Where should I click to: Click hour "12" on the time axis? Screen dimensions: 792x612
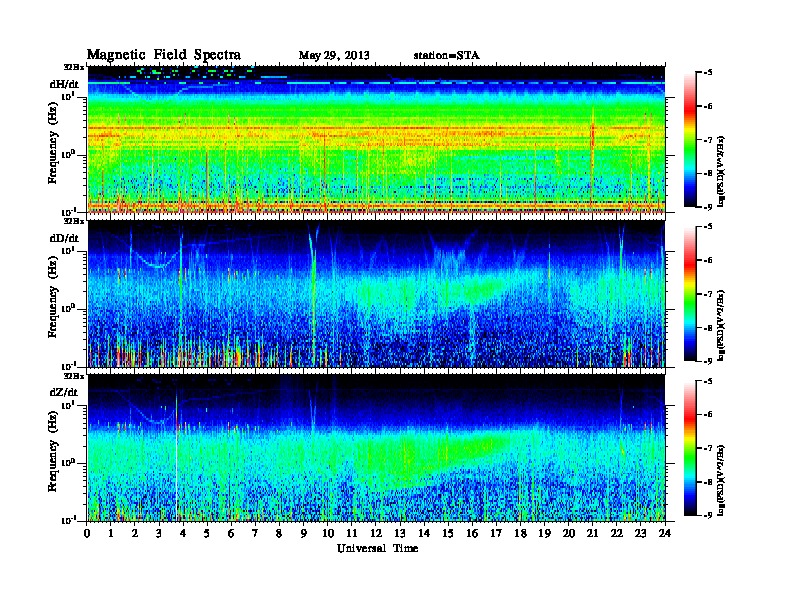[x=376, y=534]
